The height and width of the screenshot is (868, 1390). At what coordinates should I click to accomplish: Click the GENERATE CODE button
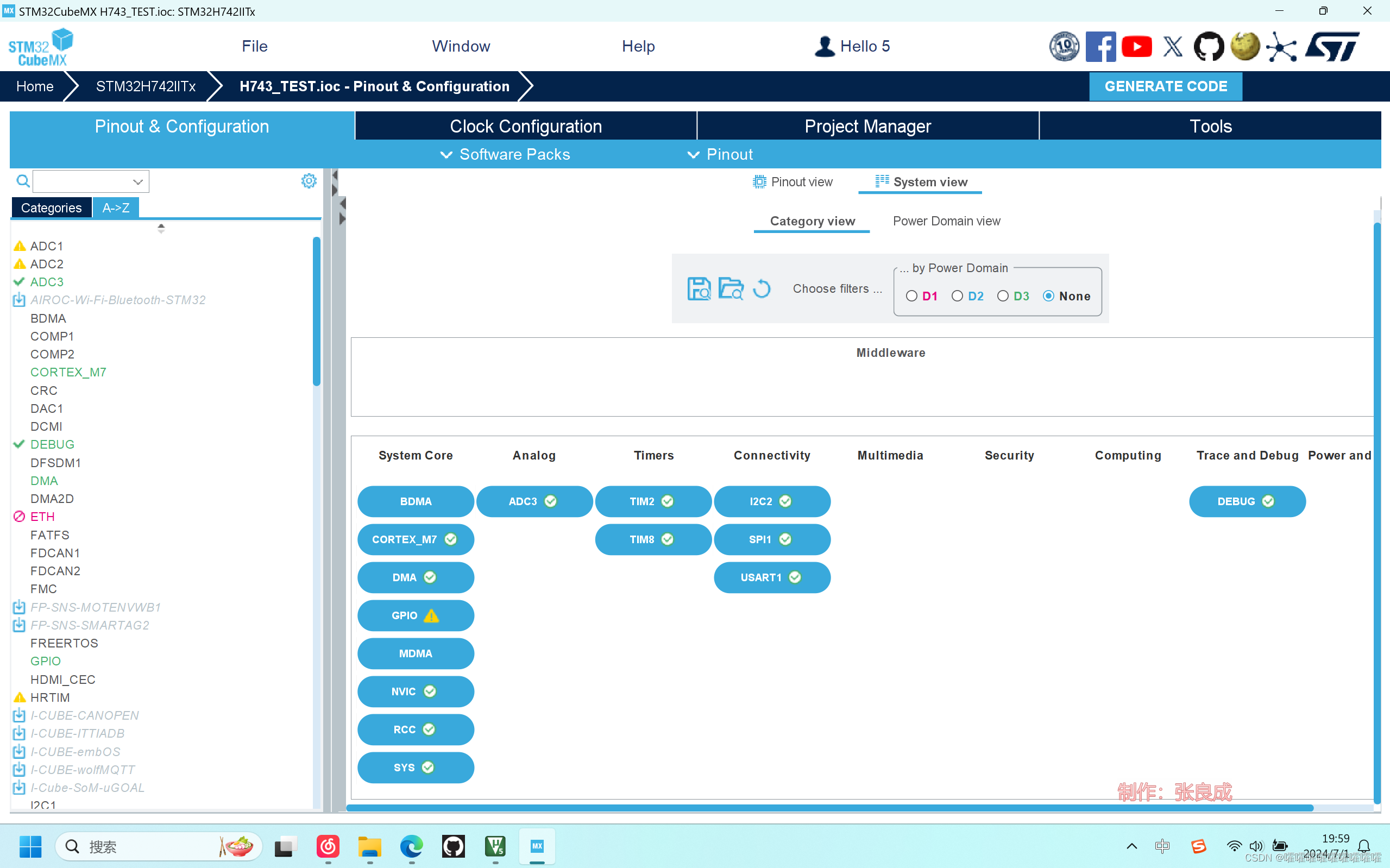pyautogui.click(x=1166, y=86)
